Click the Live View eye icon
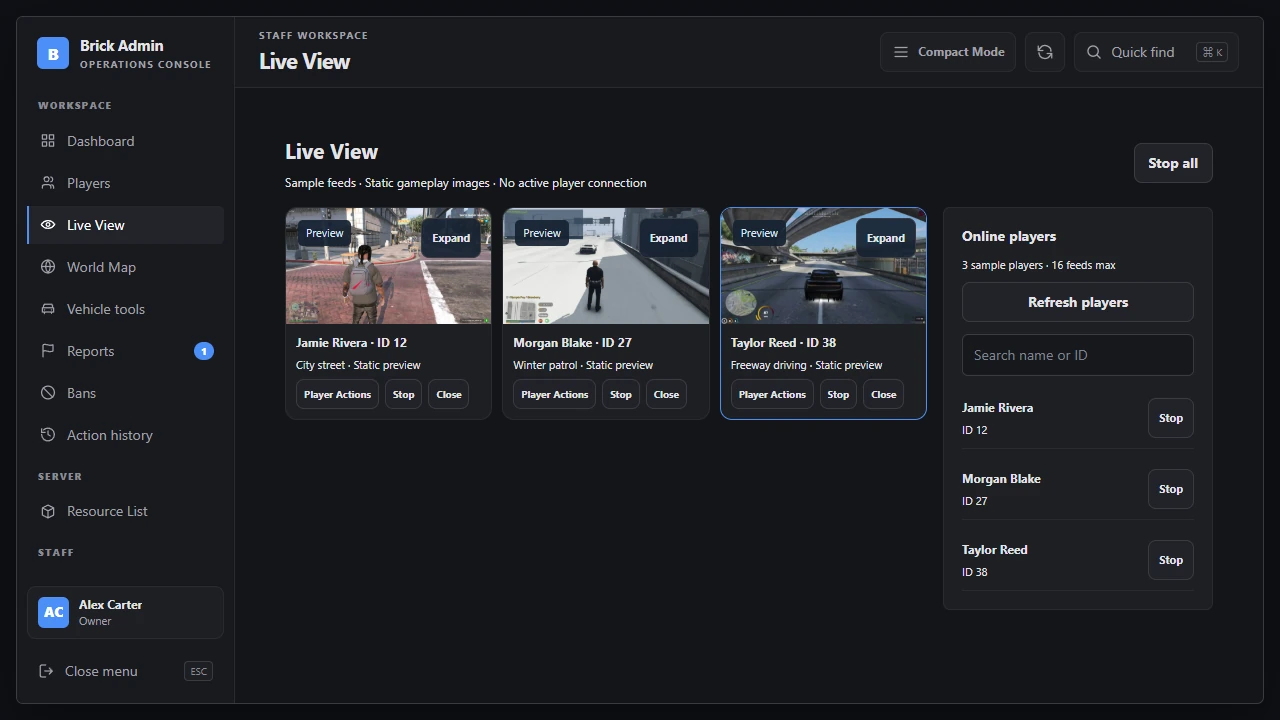The height and width of the screenshot is (720, 1280). 48,225
